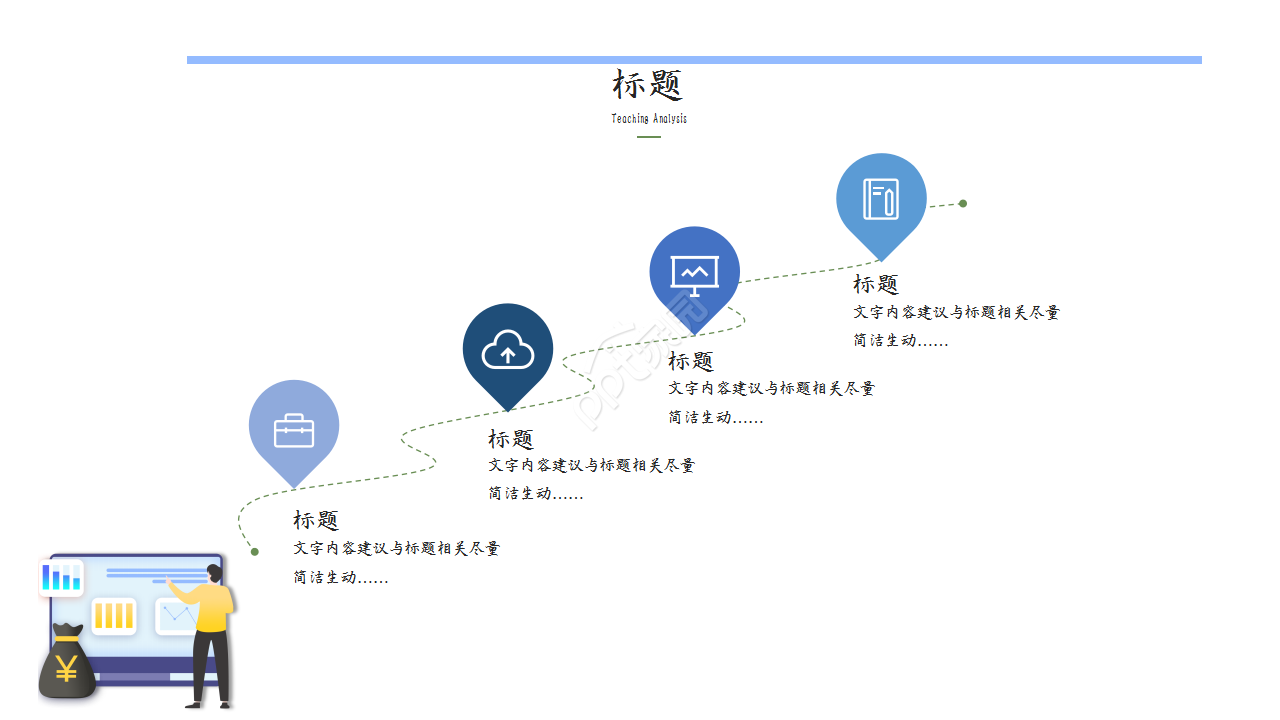The height and width of the screenshot is (720, 1280).
Task: Select the 标题 heading under the briefcase pin
Action: [x=316, y=520]
